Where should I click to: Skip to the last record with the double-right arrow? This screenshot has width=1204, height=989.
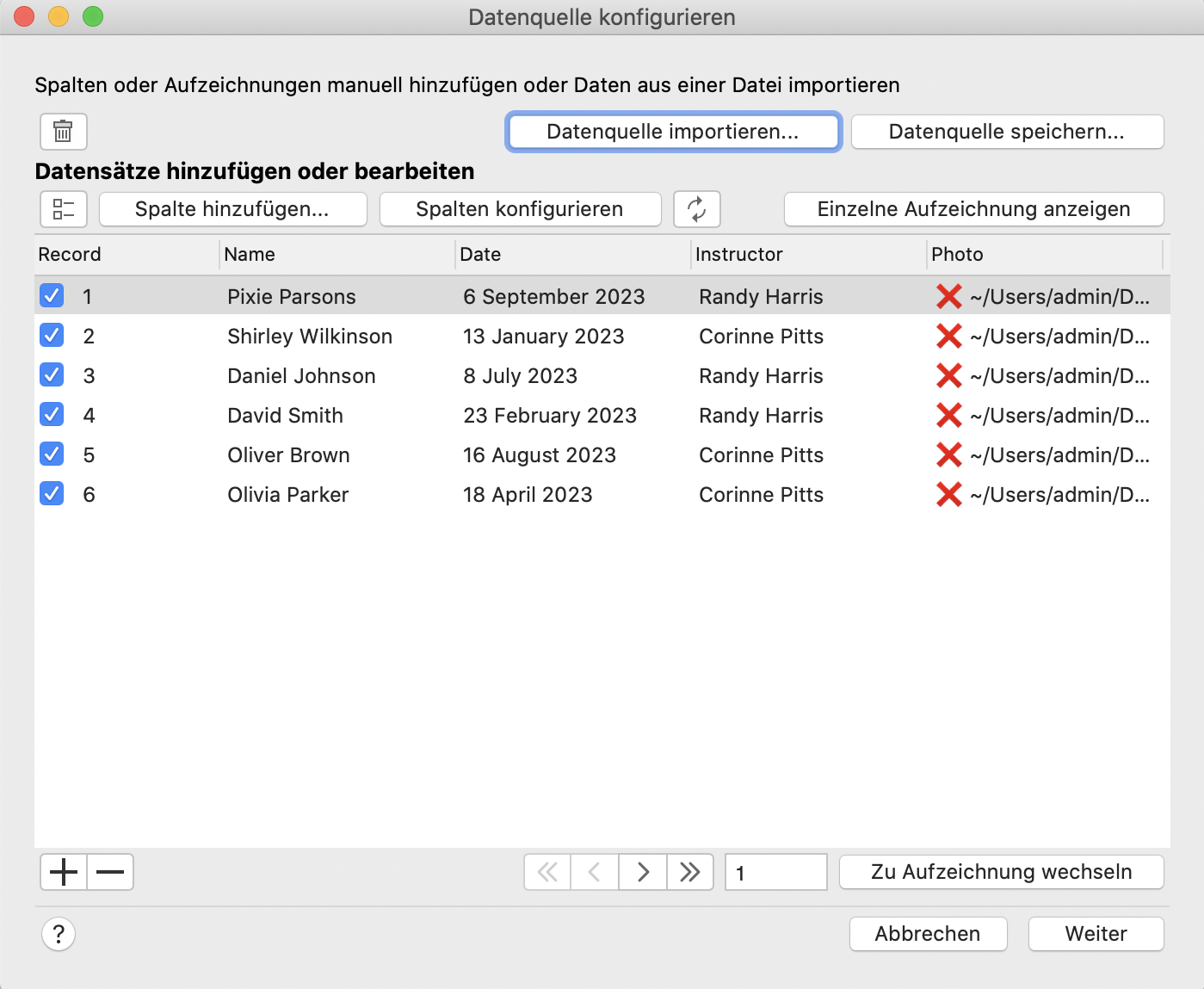click(x=690, y=872)
